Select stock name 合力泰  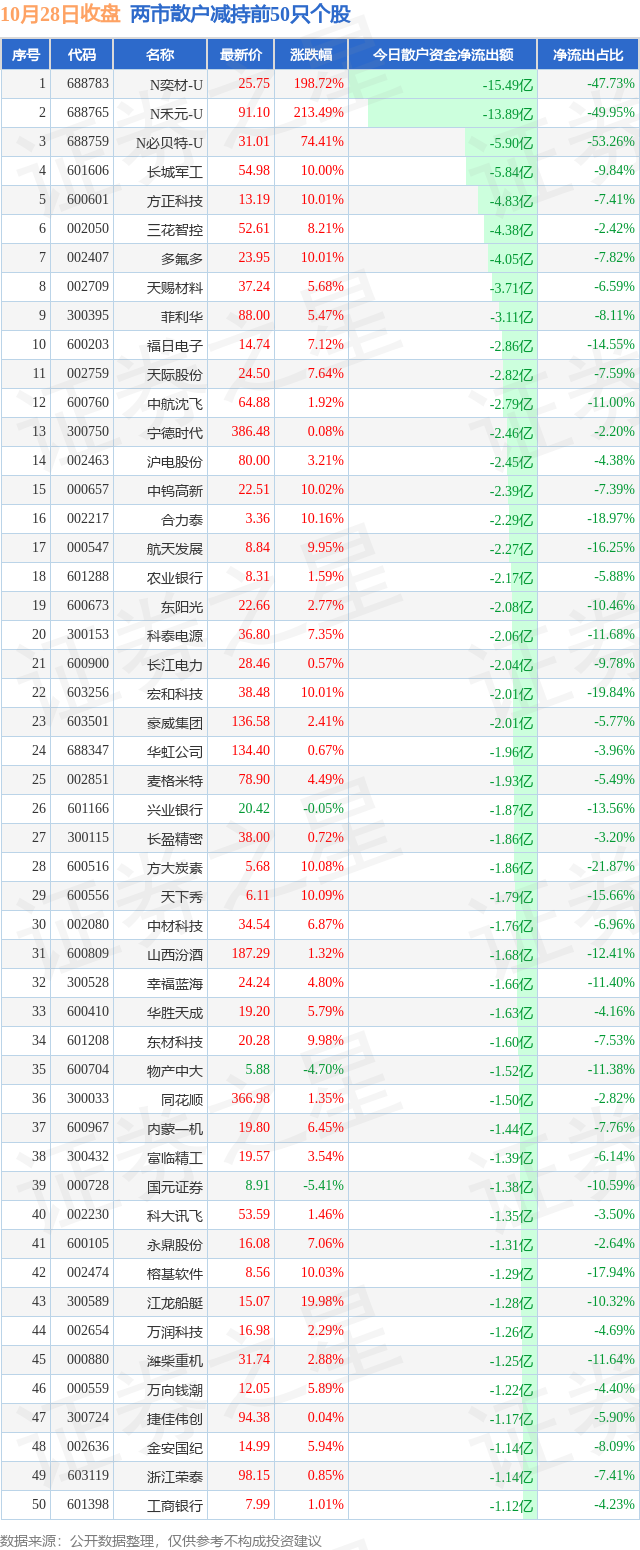182,519
